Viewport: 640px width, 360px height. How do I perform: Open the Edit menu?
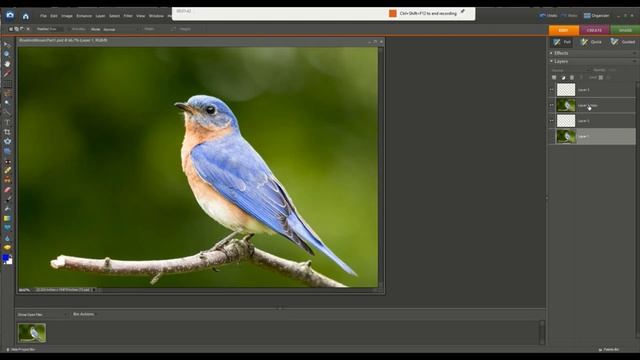coord(54,16)
